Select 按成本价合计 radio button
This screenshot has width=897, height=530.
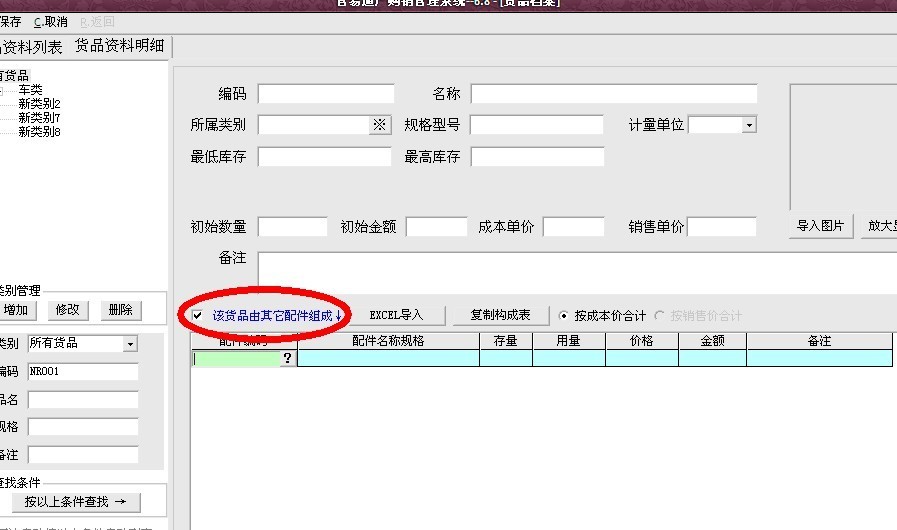click(563, 315)
